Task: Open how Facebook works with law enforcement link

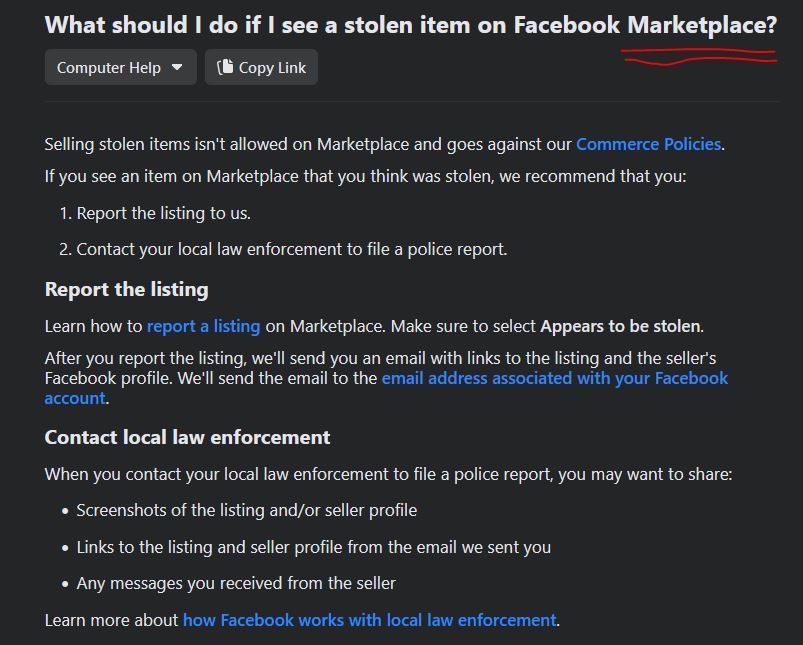Action: point(369,620)
